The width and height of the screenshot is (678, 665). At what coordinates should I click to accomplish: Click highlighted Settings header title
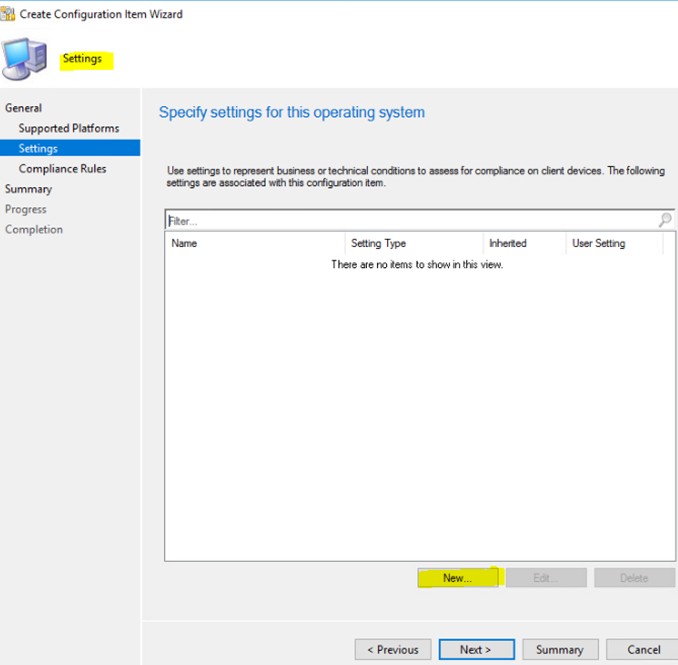[x=82, y=58]
